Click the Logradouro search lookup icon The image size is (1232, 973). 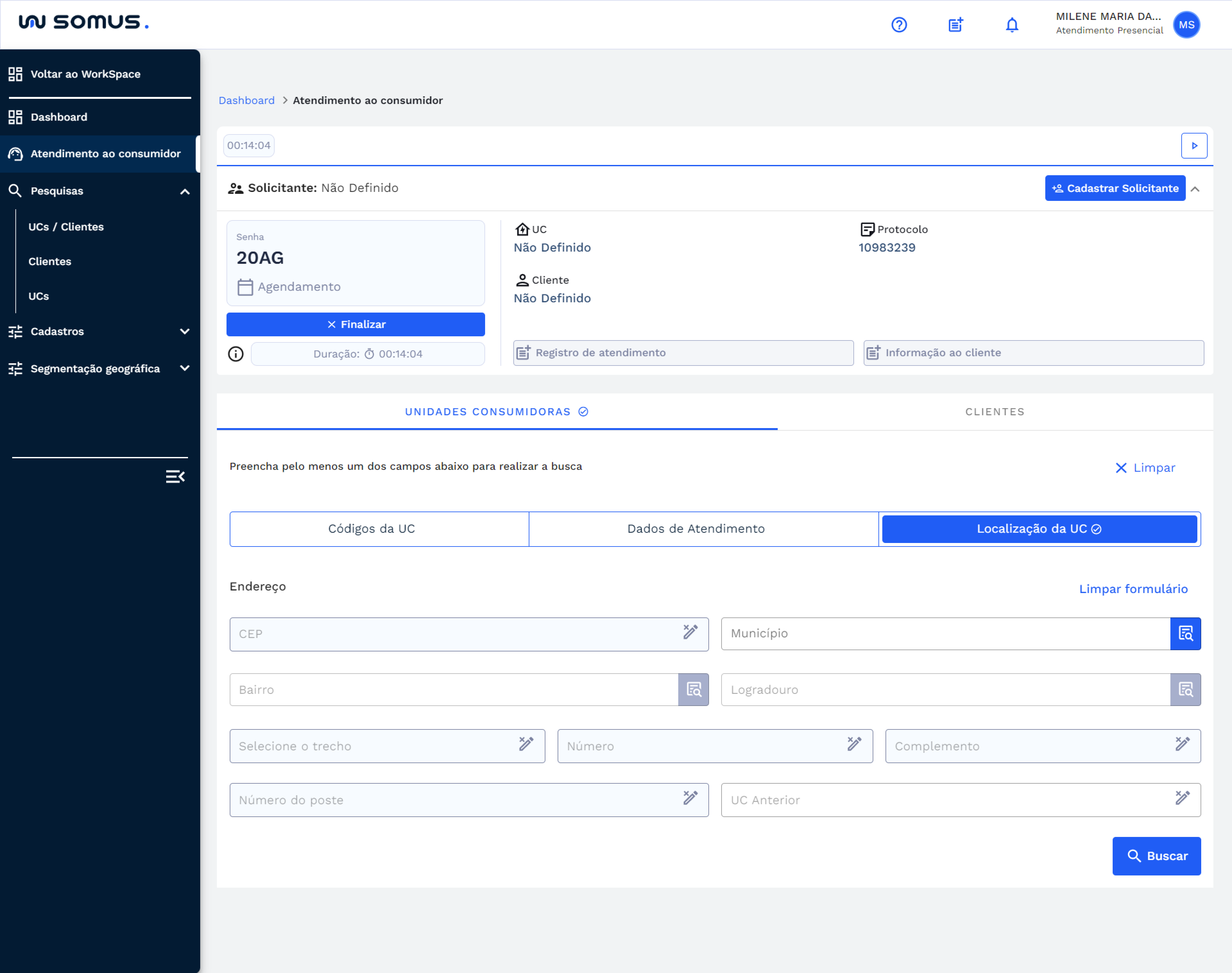click(x=1185, y=690)
